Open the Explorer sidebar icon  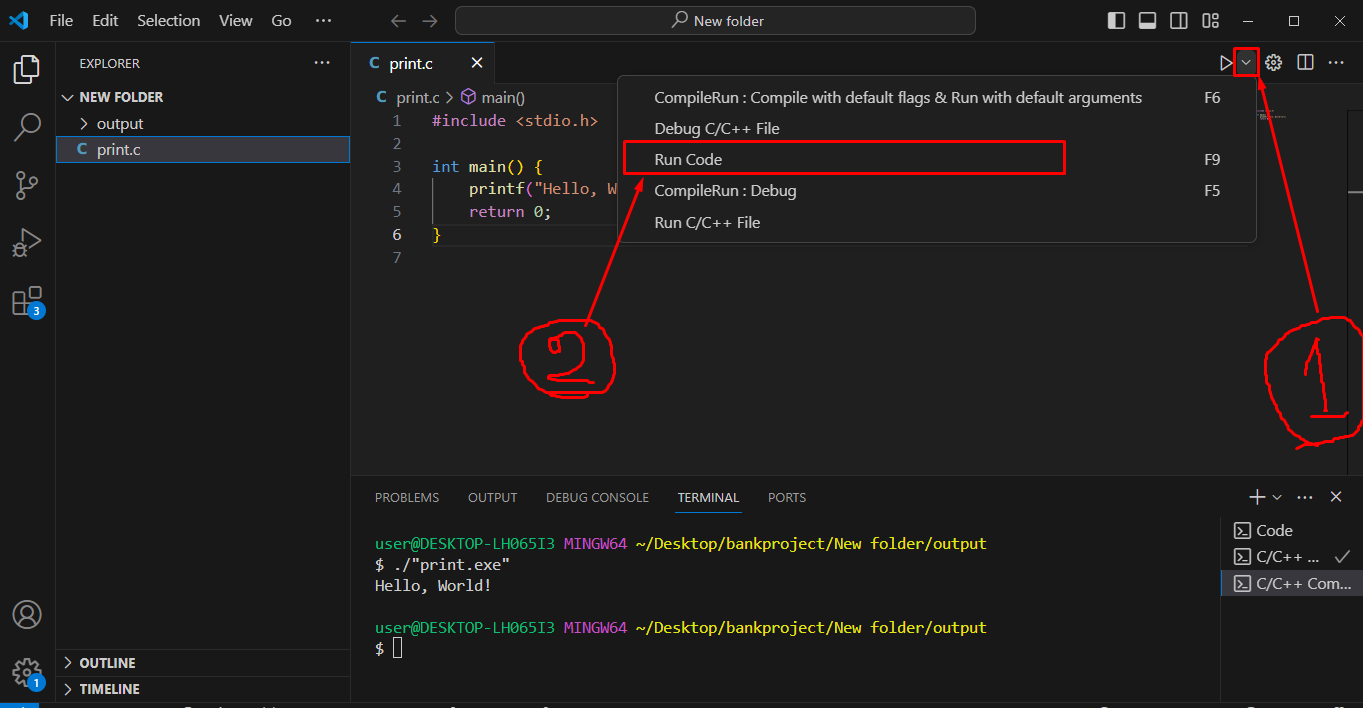[x=26, y=69]
